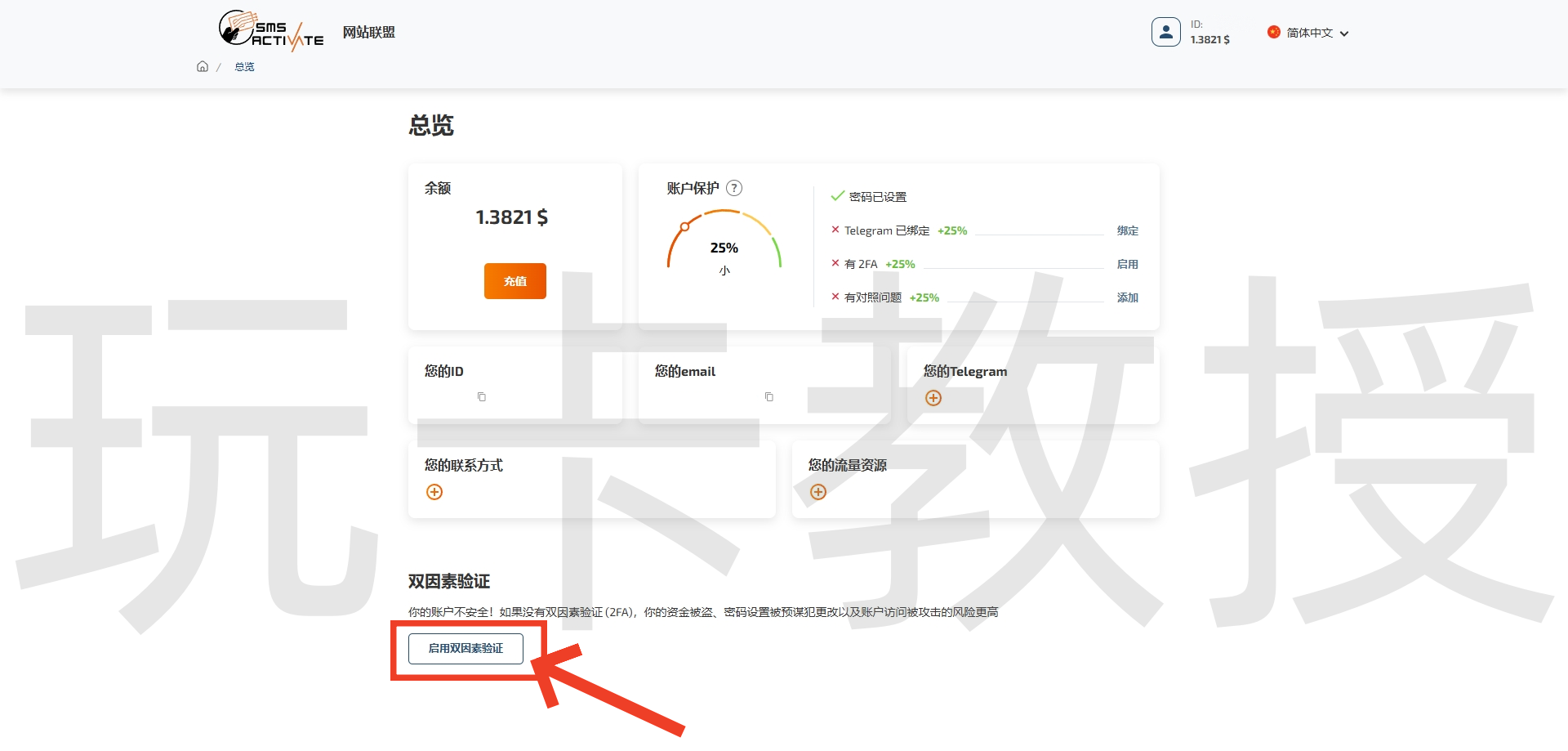Open the user profile account icon
Screen dimensions: 1568x751
[1166, 31]
